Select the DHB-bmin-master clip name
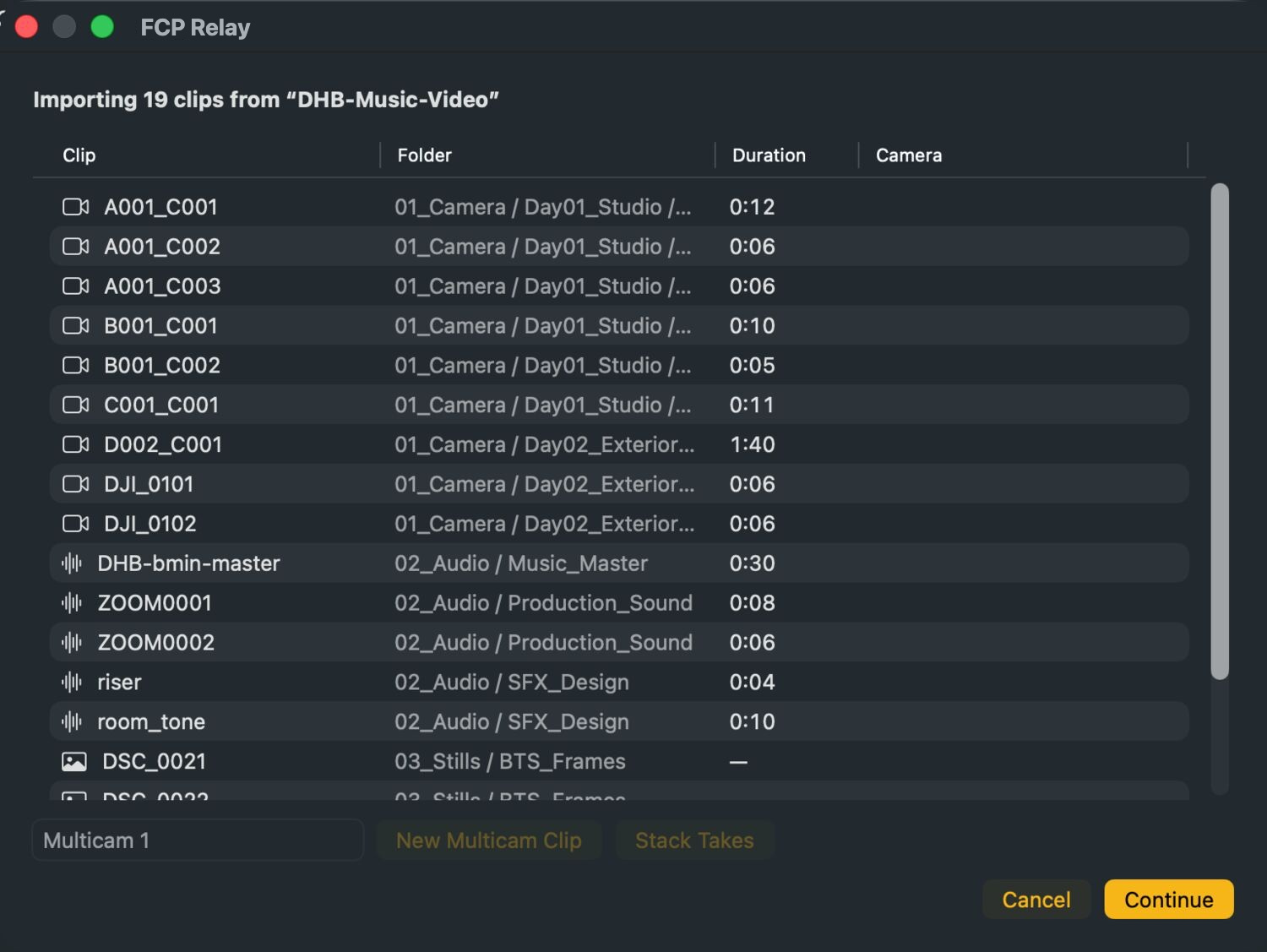Viewport: 1267px width, 952px height. point(188,563)
